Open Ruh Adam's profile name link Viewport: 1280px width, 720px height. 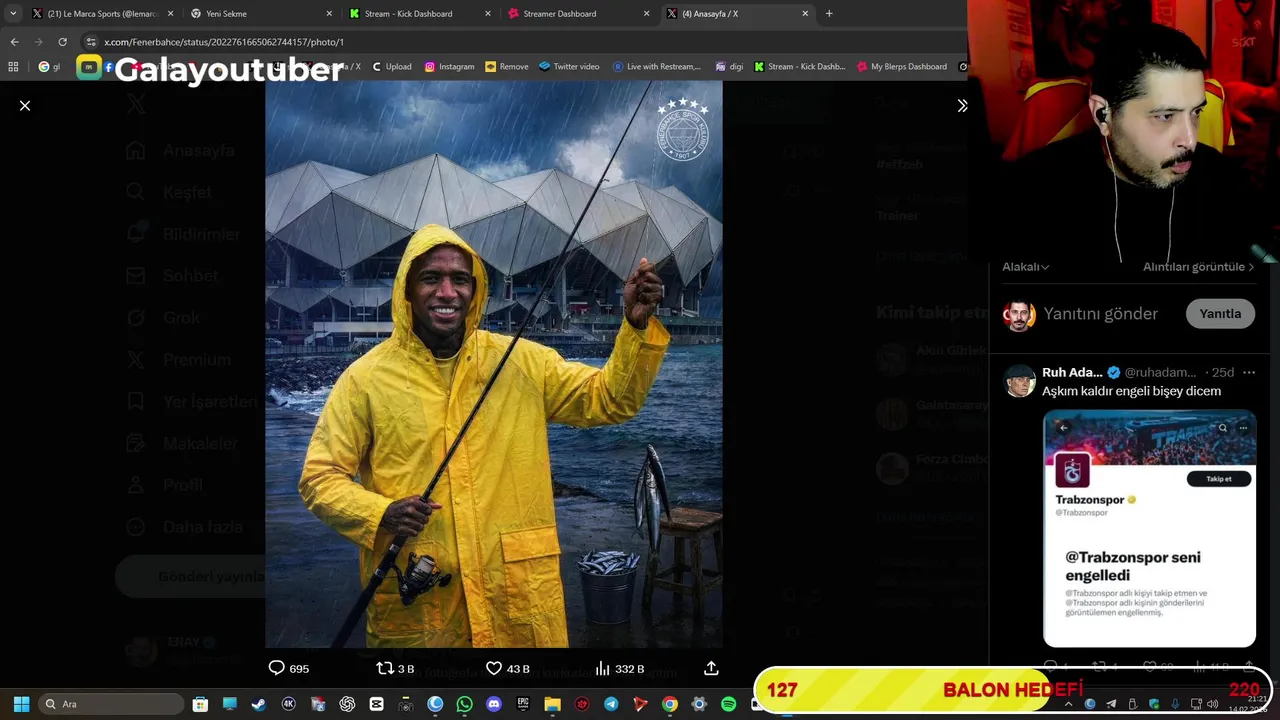pos(1072,372)
